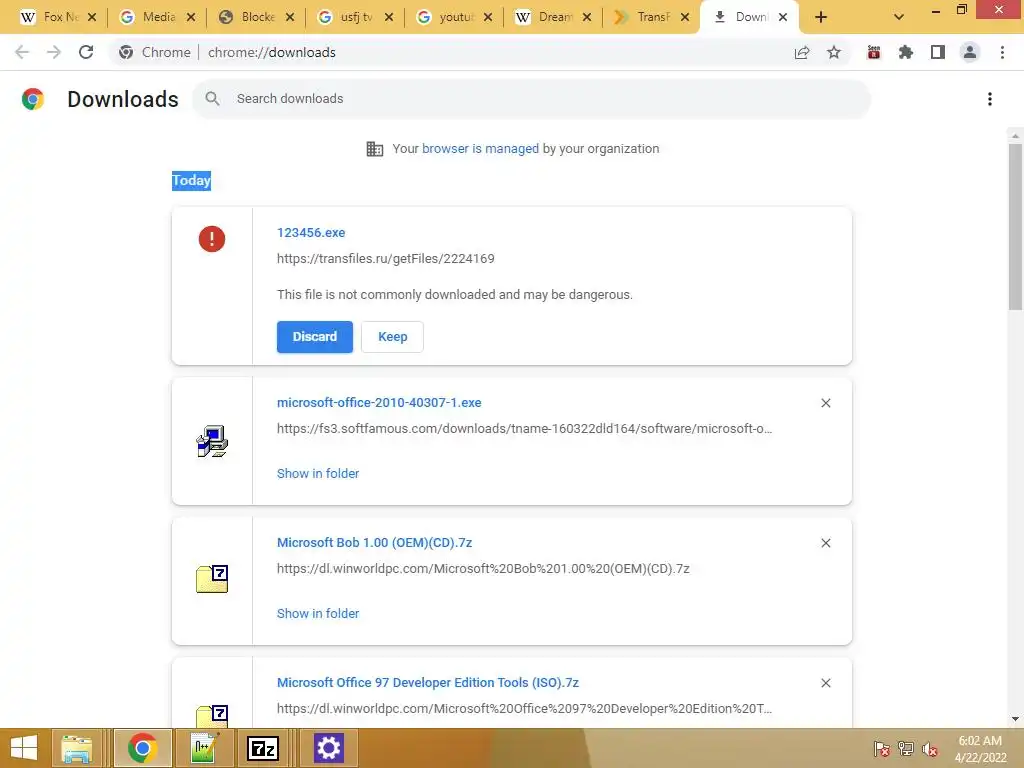
Task: Click the Chrome logo beside Downloads
Action: [x=33, y=99]
